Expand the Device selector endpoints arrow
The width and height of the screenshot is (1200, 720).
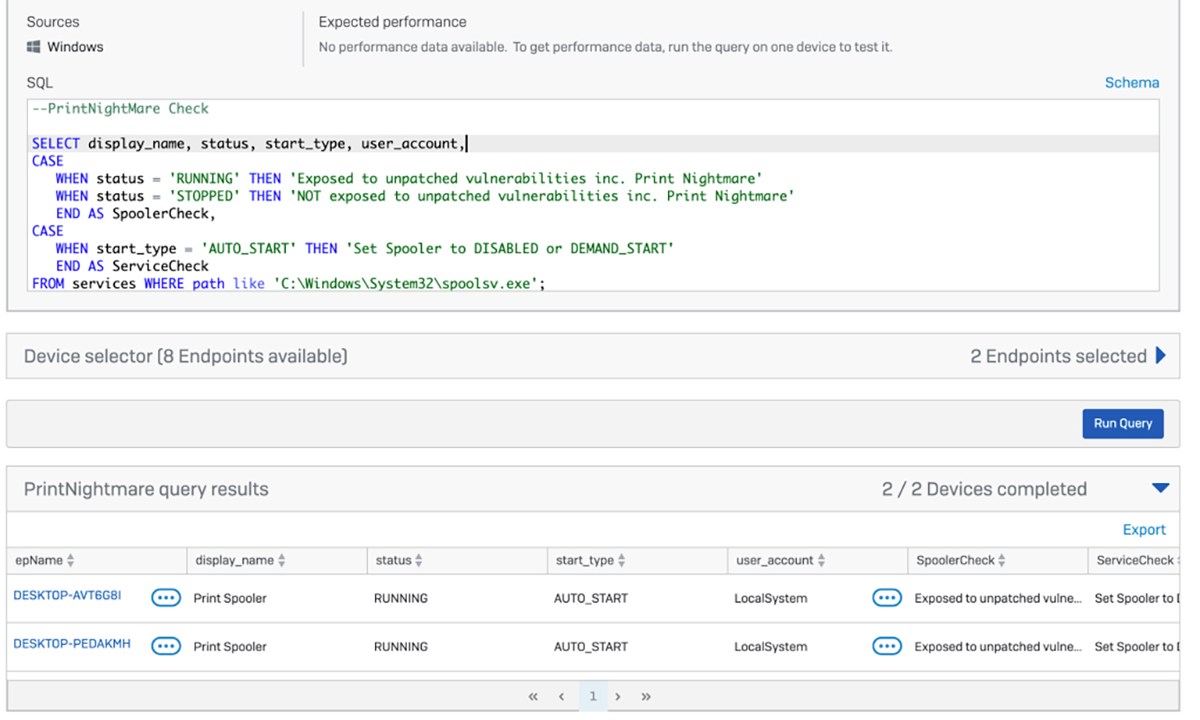(1161, 355)
